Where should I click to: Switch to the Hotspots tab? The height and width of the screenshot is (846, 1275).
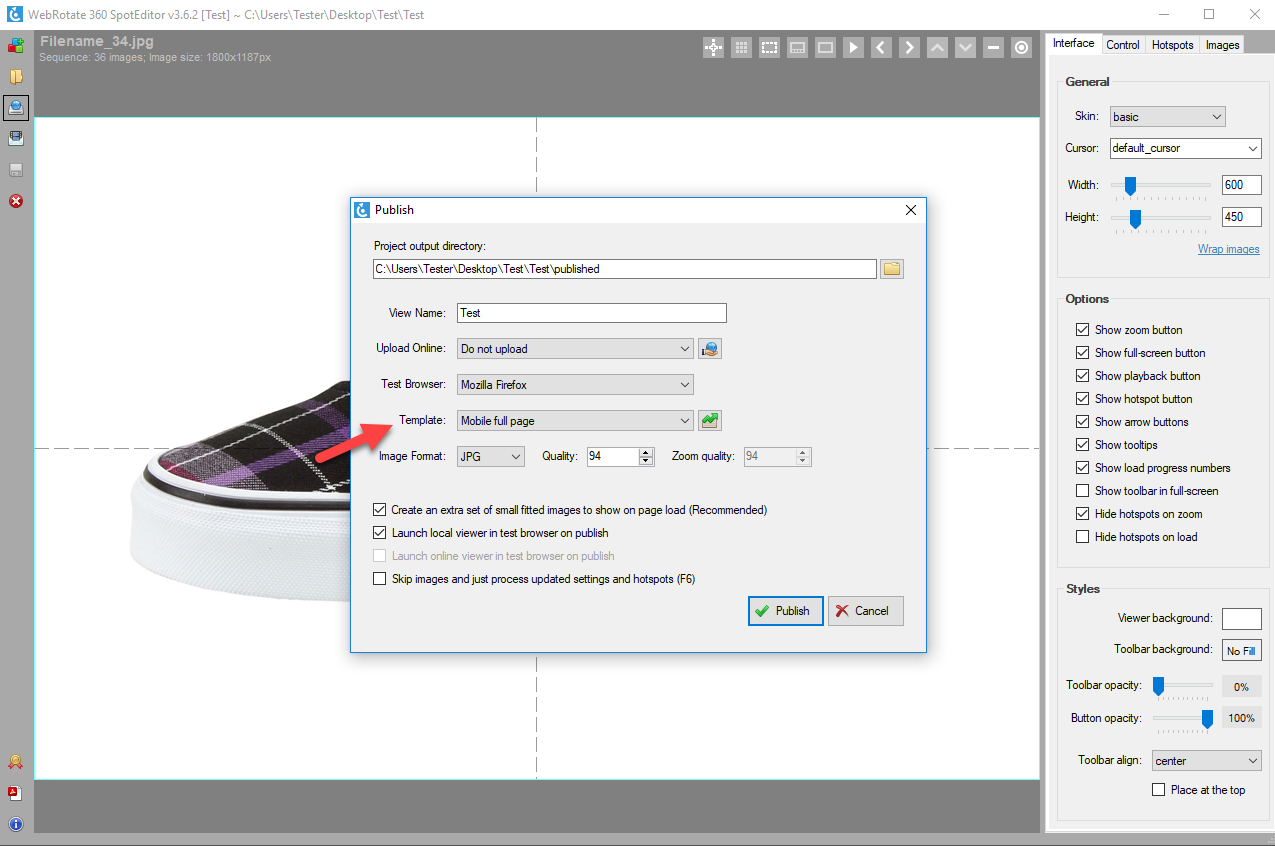pos(1173,45)
